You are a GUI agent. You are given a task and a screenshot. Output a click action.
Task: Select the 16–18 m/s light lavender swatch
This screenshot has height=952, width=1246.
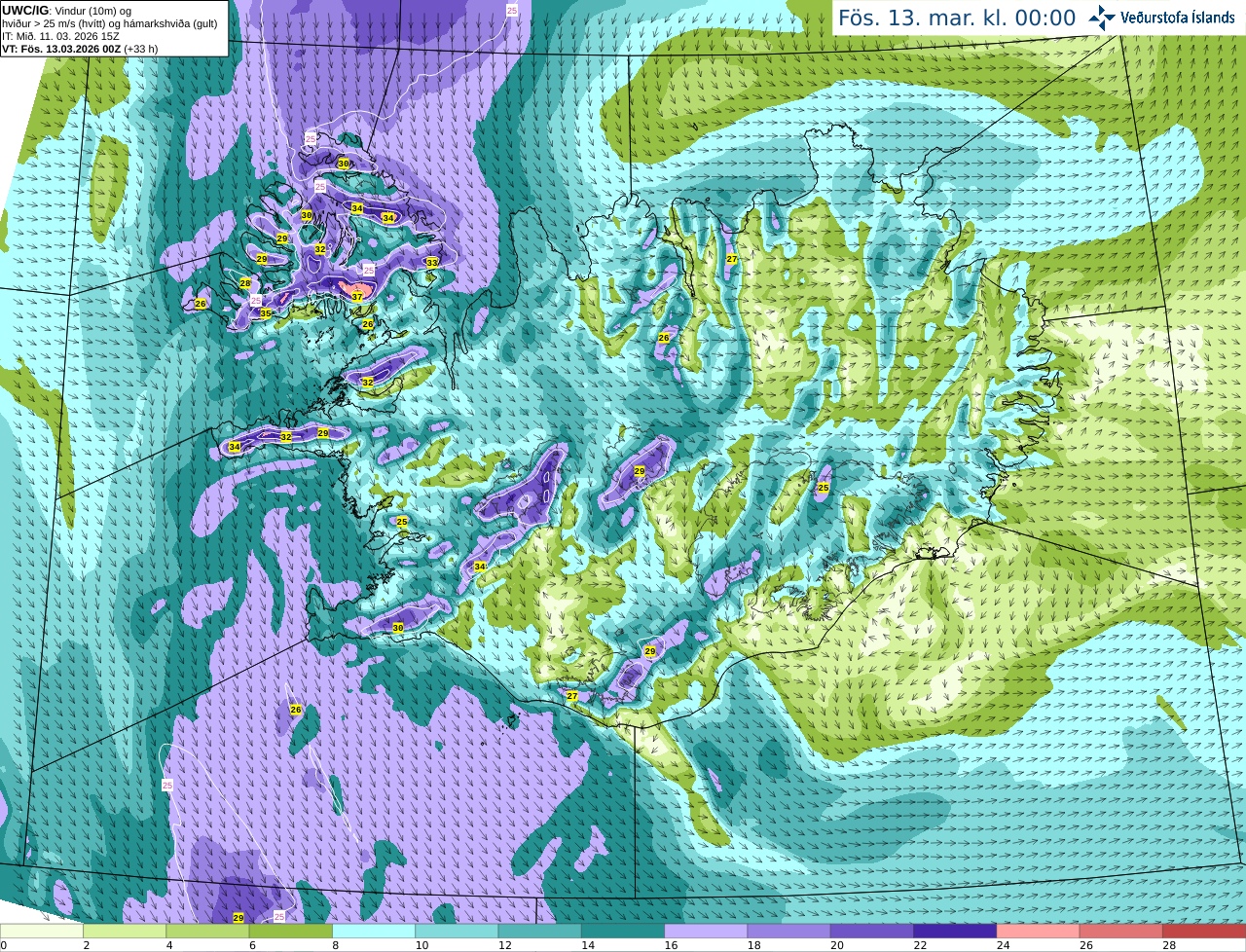pos(707,931)
